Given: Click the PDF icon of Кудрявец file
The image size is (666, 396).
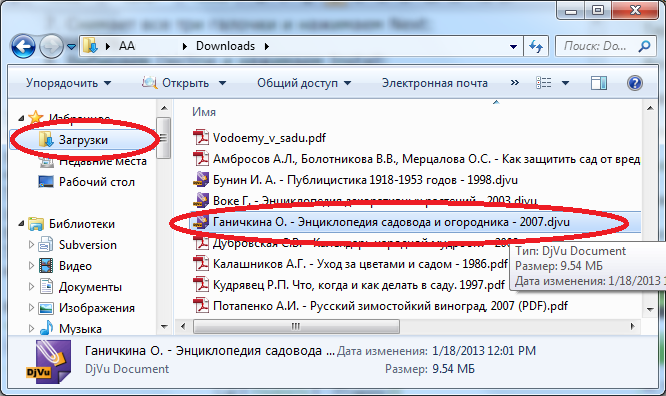Looking at the screenshot, I should tap(200, 284).
